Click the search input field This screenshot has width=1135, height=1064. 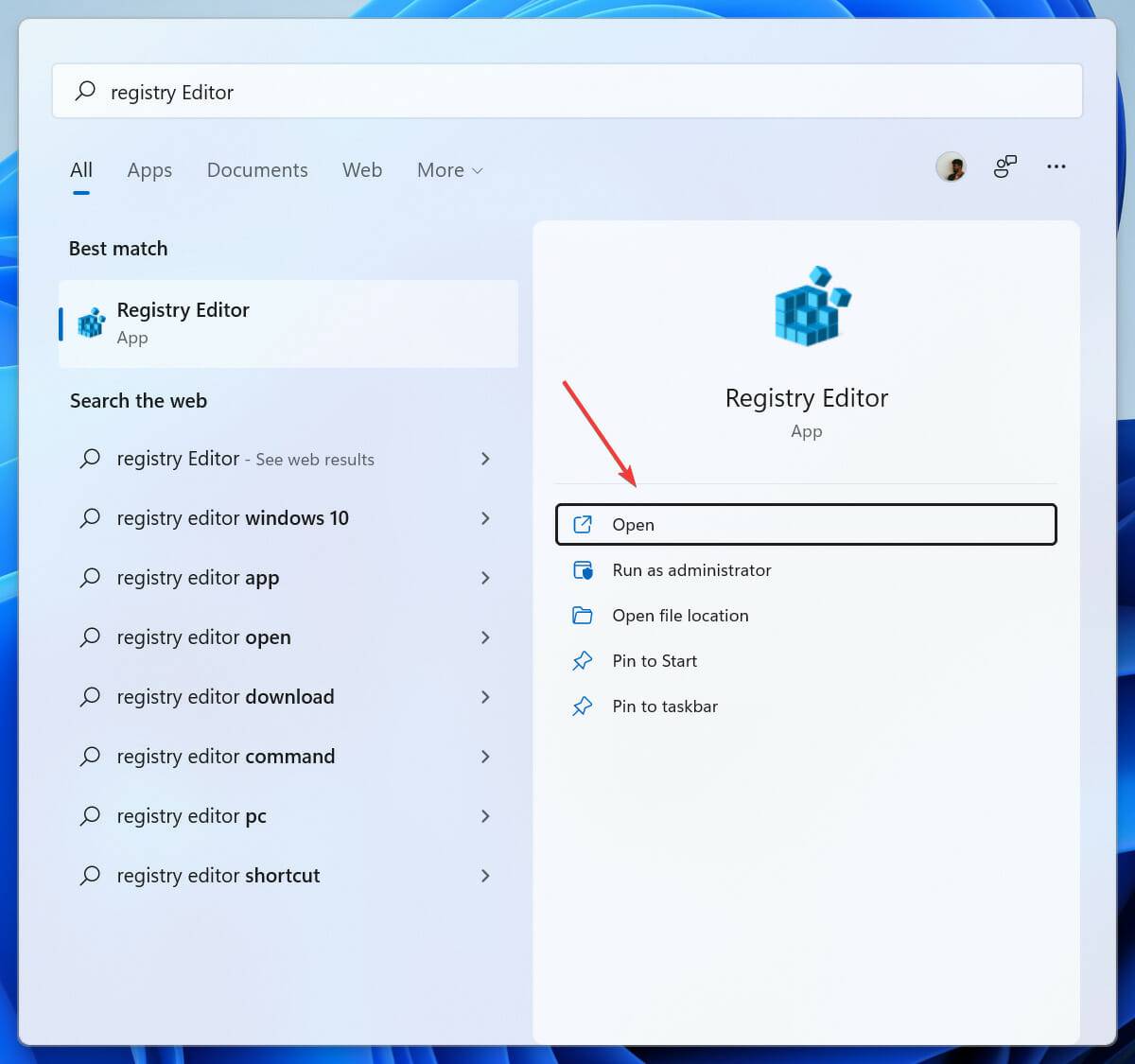[567, 92]
